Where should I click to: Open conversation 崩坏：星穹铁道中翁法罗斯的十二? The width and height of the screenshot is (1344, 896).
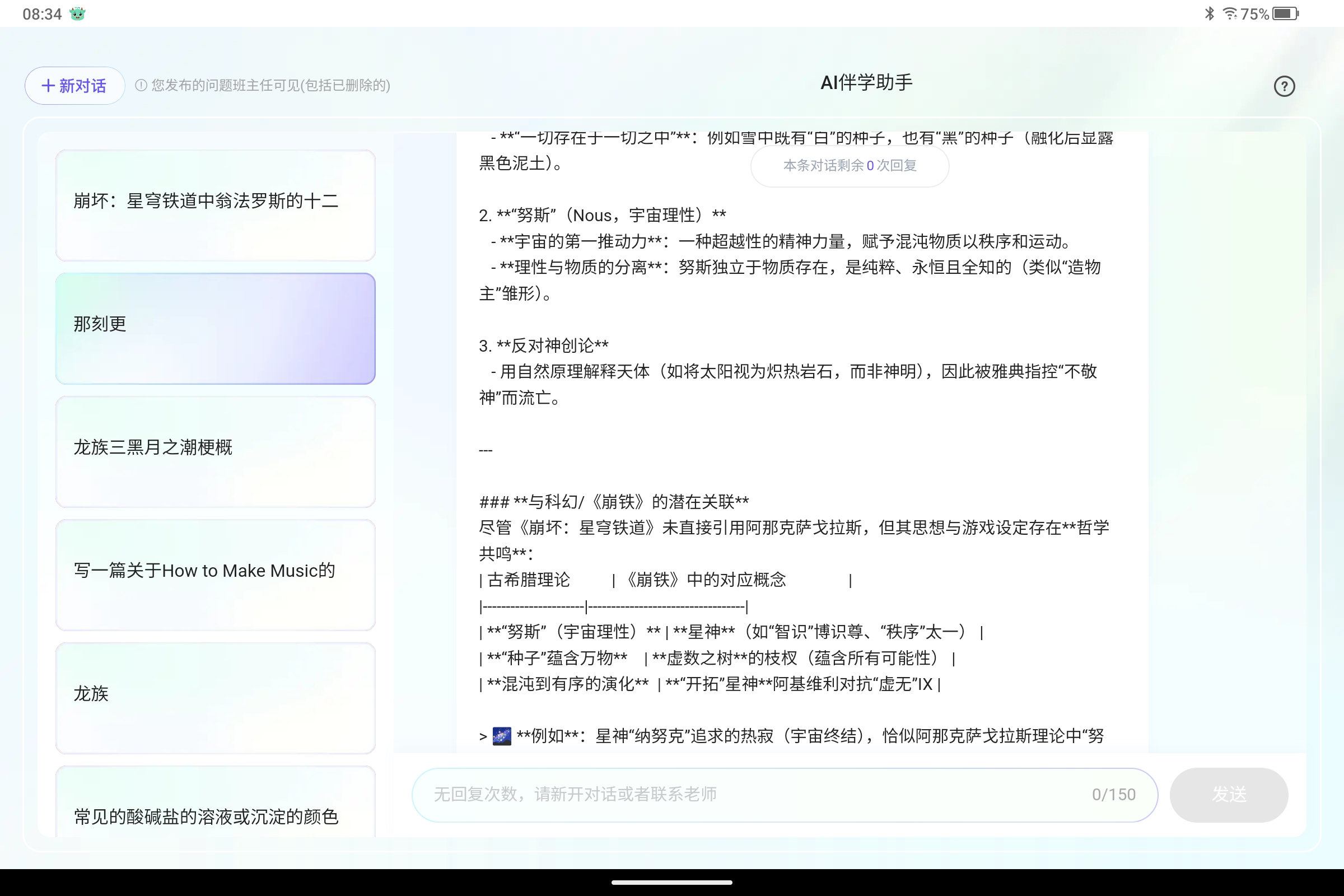pyautogui.click(x=216, y=205)
